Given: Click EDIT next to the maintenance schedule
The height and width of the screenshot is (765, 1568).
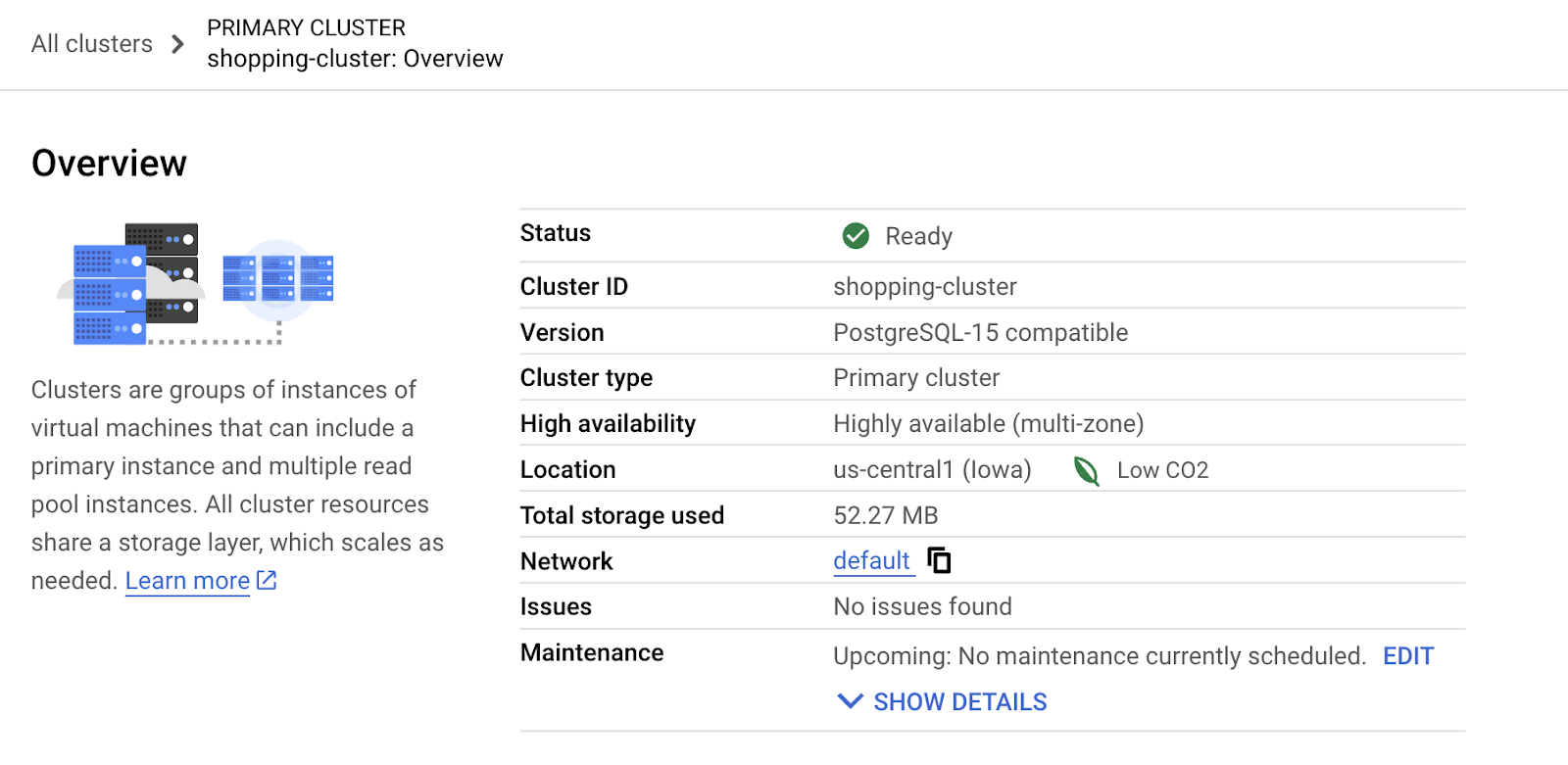Looking at the screenshot, I should 1407,655.
